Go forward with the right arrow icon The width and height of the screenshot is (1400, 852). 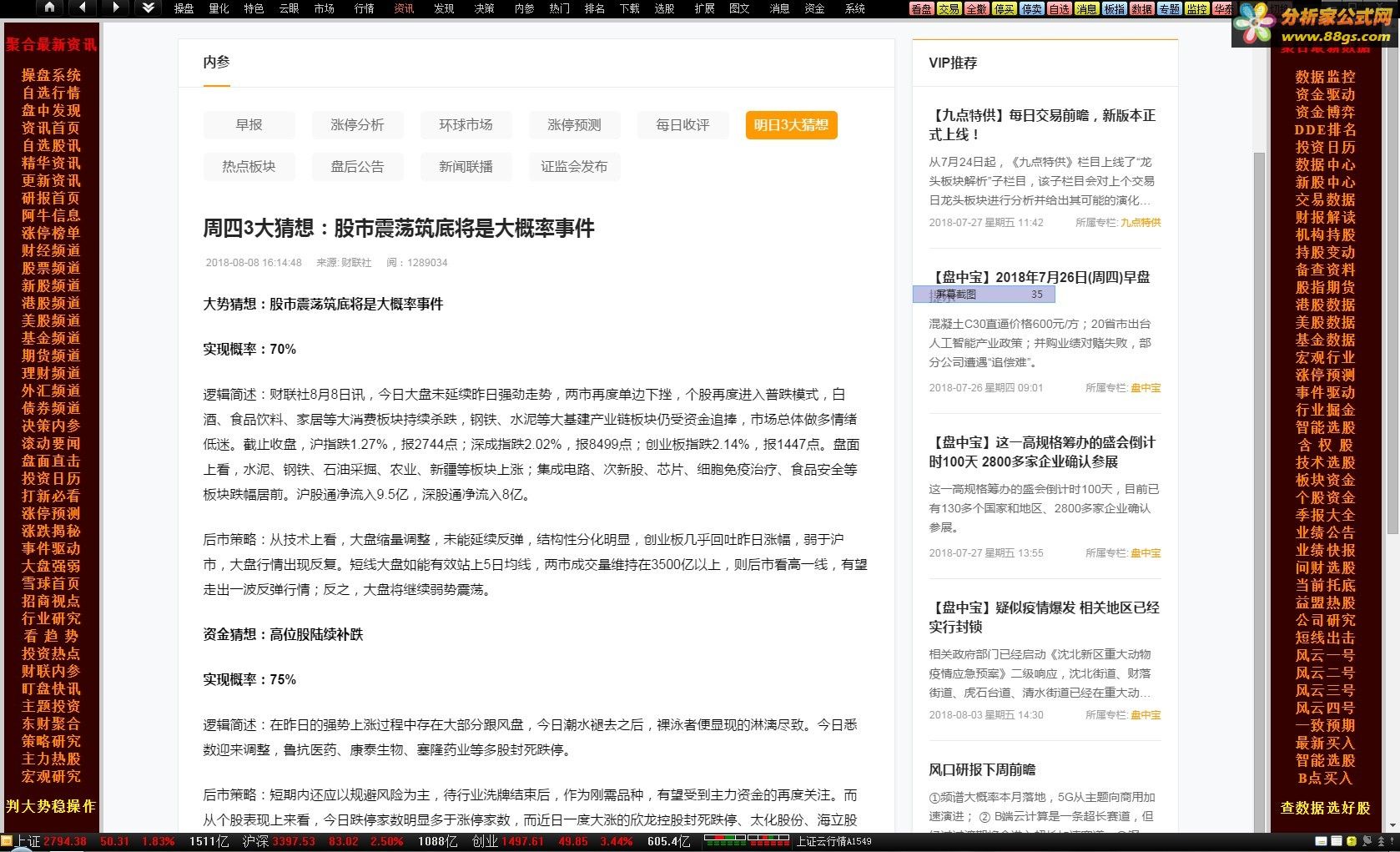tap(115, 8)
